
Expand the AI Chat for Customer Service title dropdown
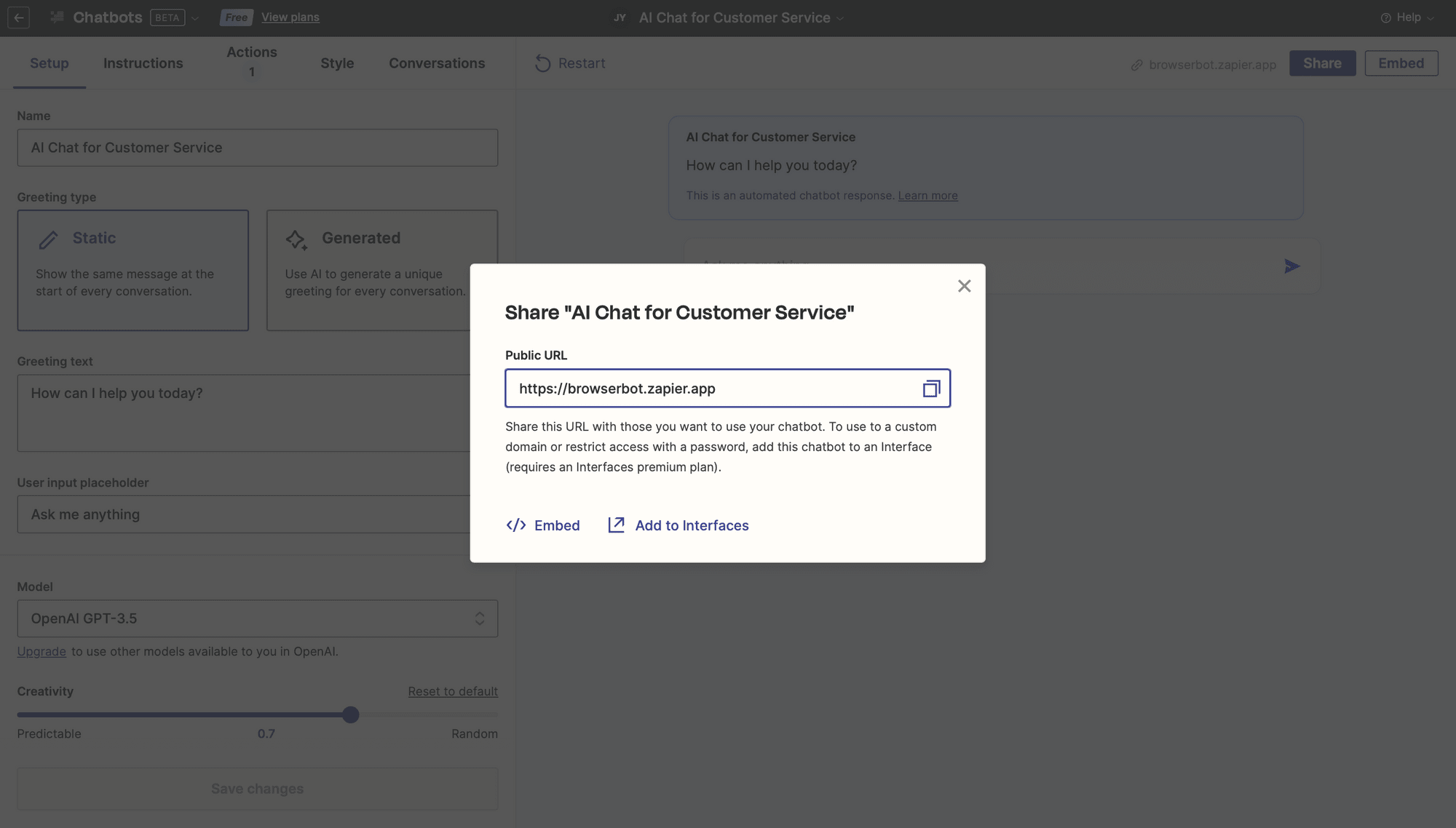839,17
